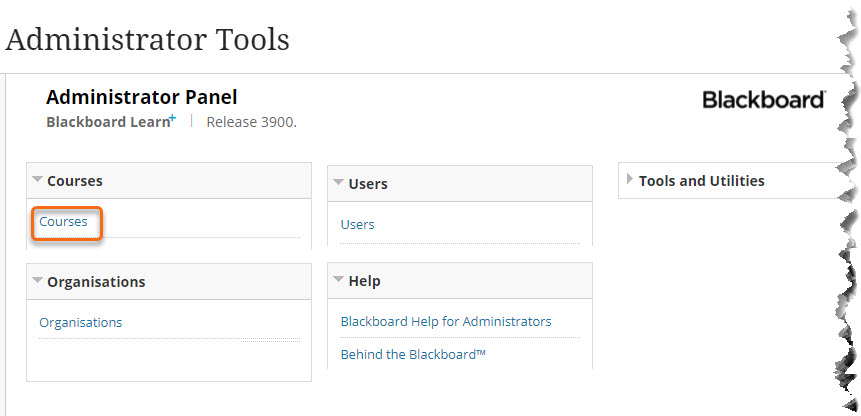
Task: Click the Organisations panel header text
Action: tap(96, 282)
